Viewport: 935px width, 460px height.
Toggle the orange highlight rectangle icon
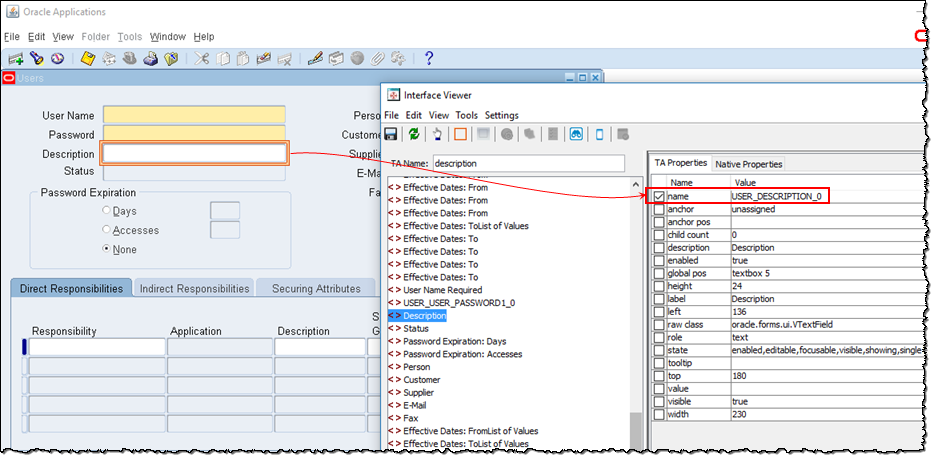[460, 134]
